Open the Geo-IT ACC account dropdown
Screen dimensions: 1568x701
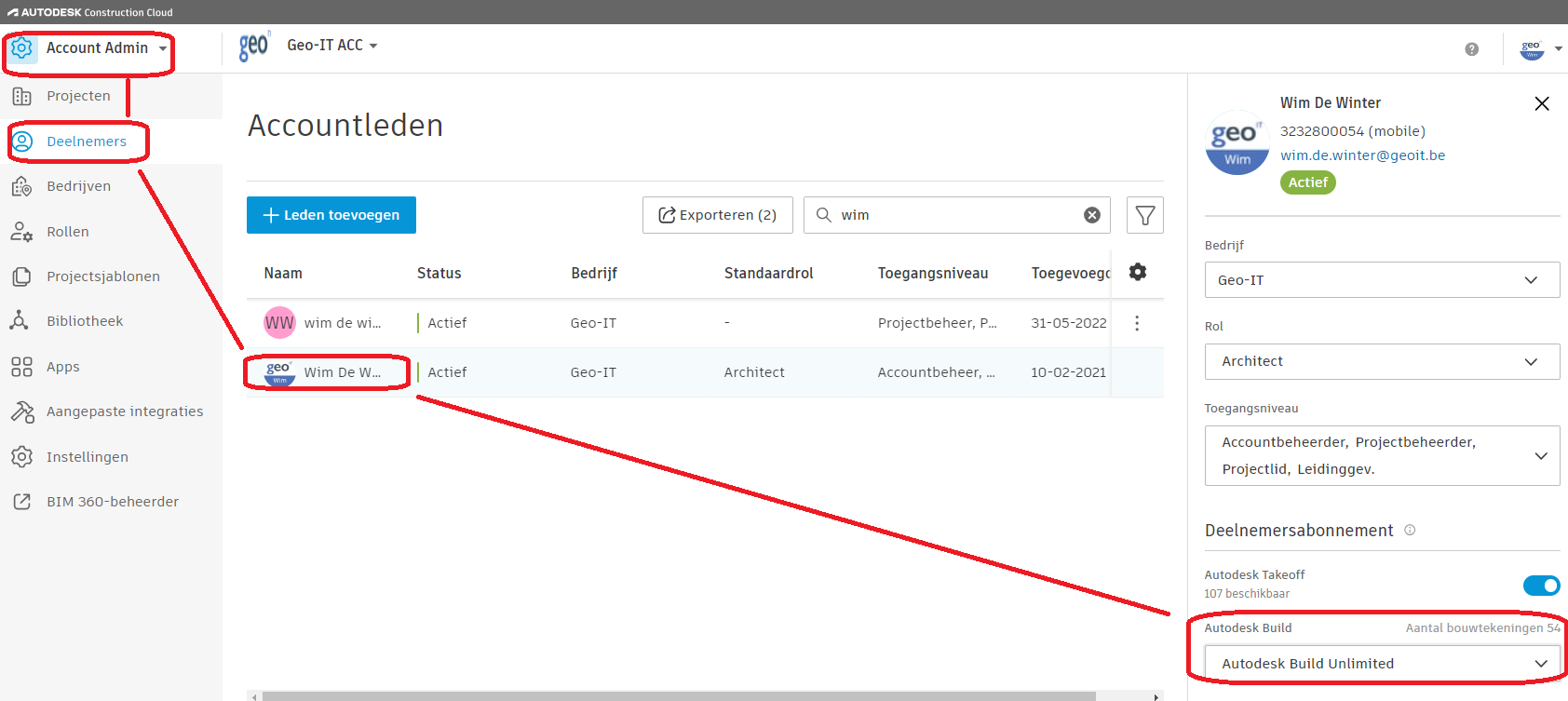point(332,46)
